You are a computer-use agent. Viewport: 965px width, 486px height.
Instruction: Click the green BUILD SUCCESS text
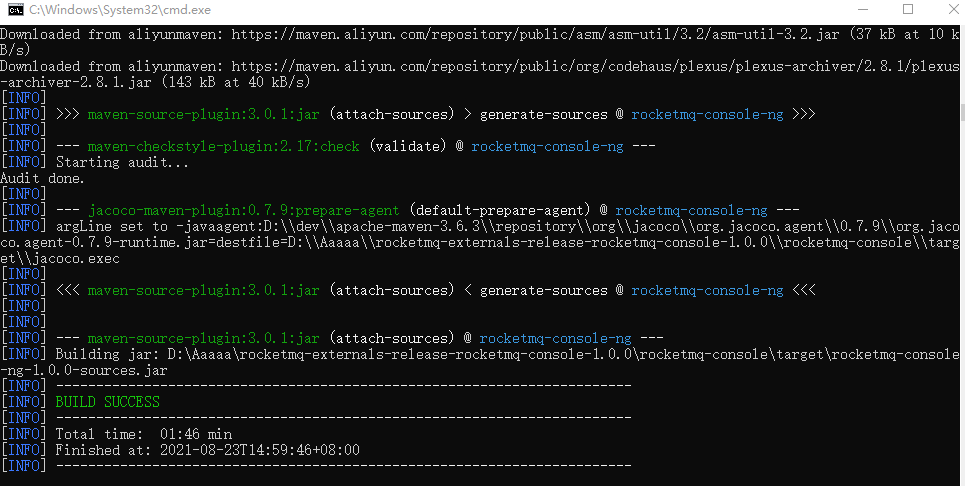click(x=107, y=402)
